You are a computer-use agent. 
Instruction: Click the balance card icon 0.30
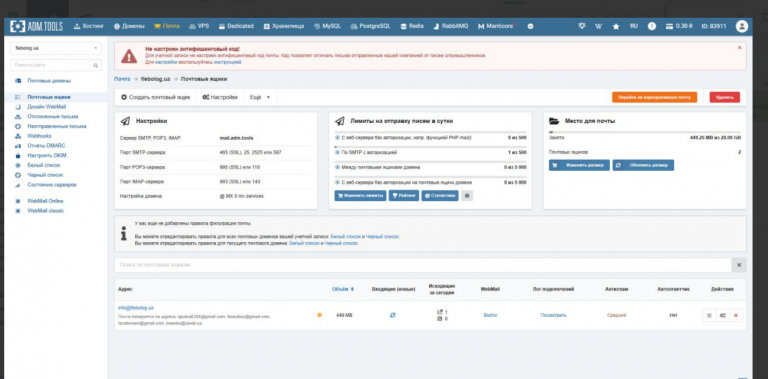pos(679,26)
